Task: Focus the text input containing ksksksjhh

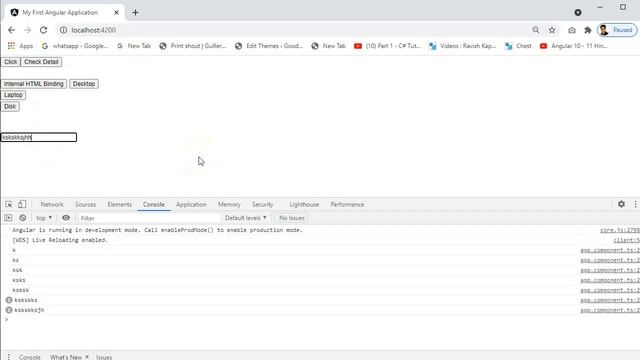Action: click(x=38, y=138)
